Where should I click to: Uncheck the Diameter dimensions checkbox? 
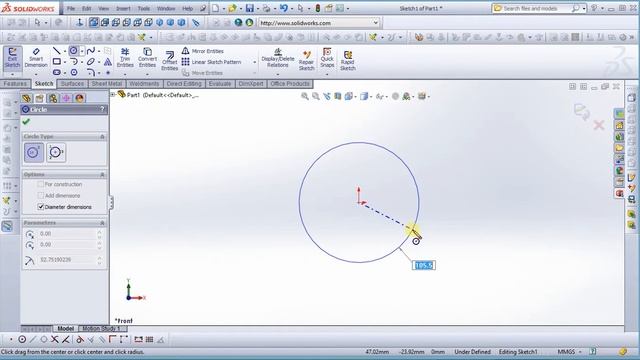point(40,207)
